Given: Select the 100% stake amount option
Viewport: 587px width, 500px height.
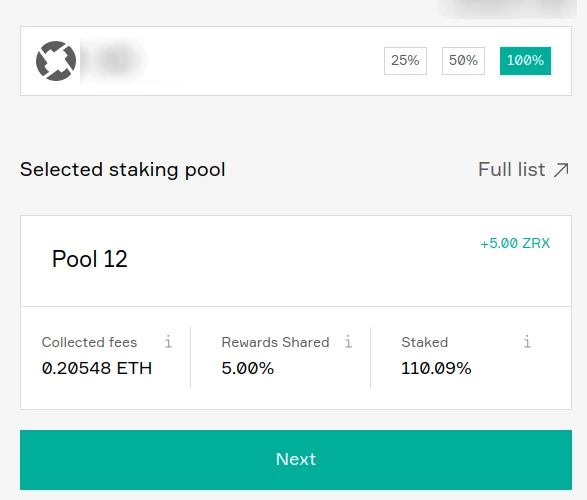Looking at the screenshot, I should tap(525, 61).
